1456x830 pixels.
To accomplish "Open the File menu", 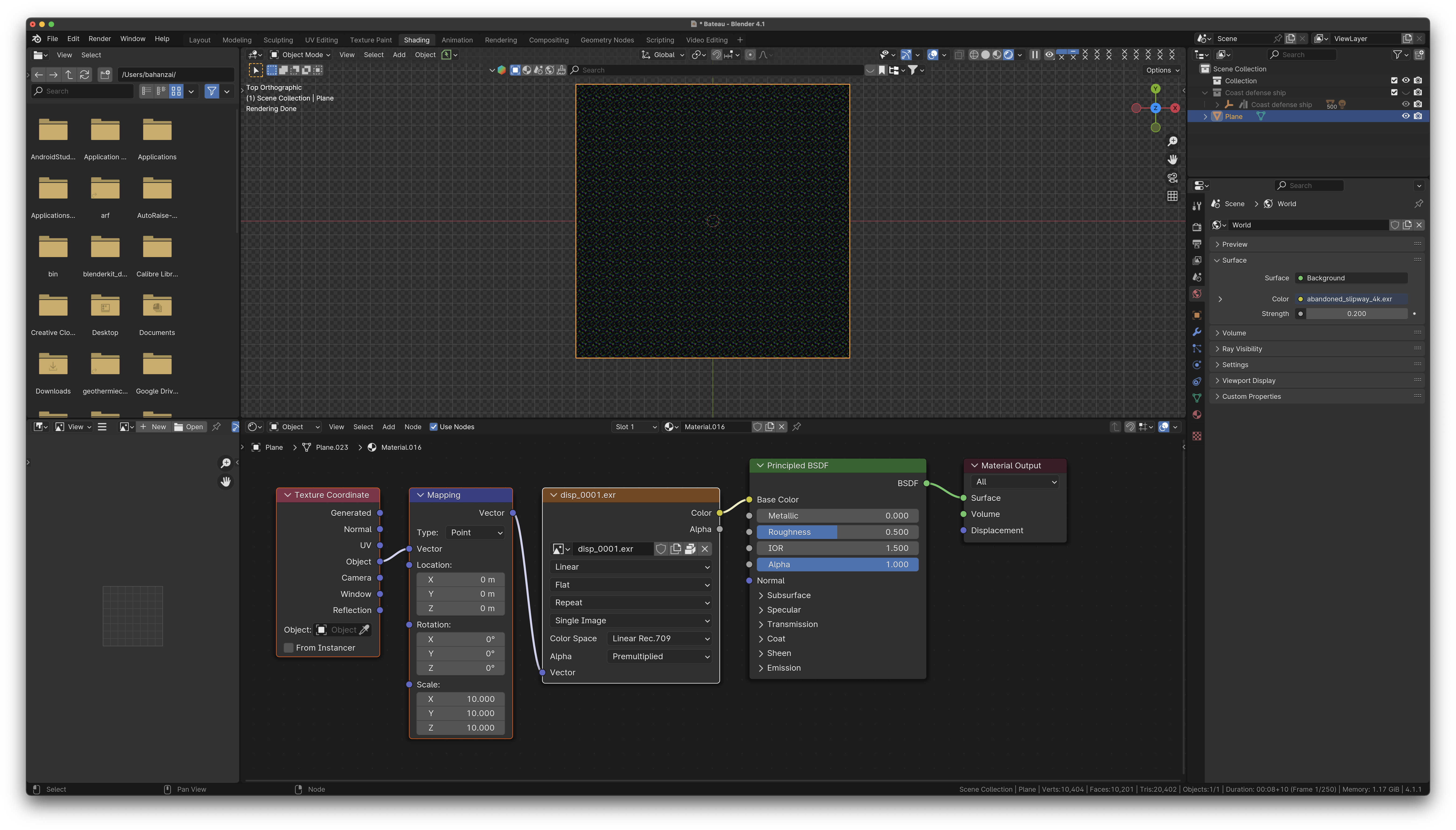I will tap(52, 39).
